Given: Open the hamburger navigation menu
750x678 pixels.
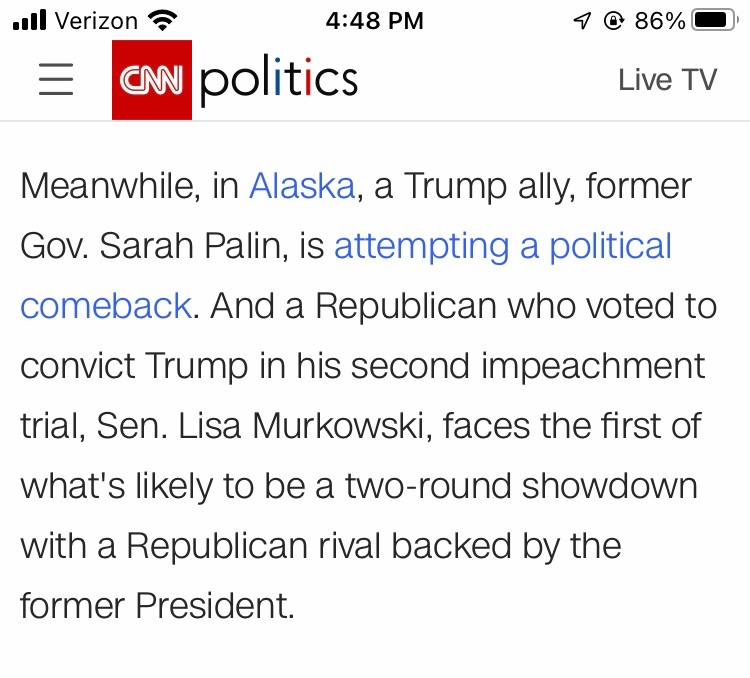Looking at the screenshot, I should (x=56, y=80).
